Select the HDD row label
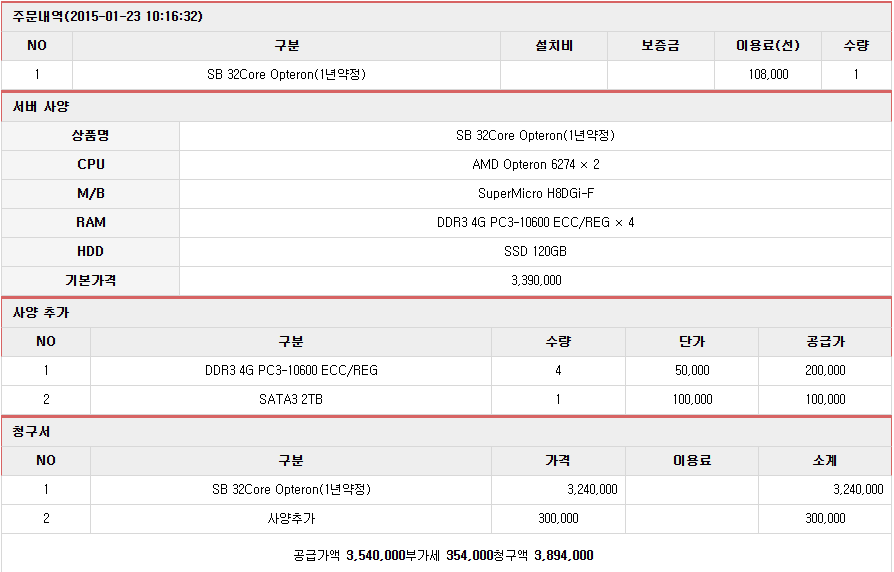The width and height of the screenshot is (894, 572). [90, 251]
